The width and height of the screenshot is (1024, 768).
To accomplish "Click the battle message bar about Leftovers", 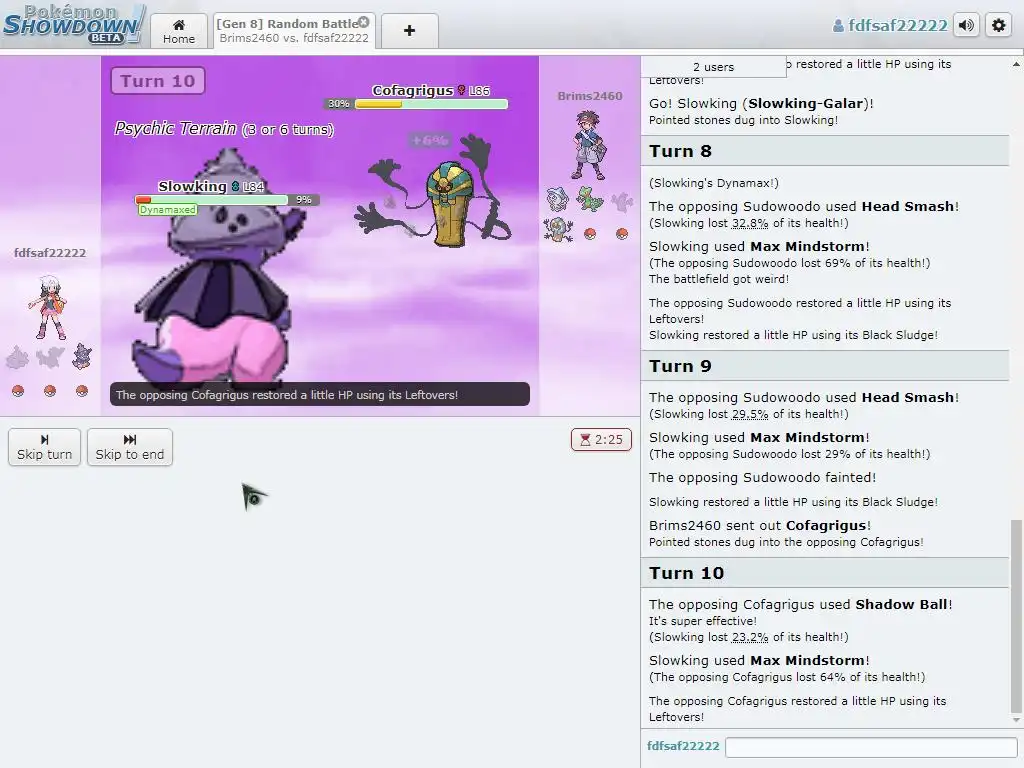I will 319,394.
